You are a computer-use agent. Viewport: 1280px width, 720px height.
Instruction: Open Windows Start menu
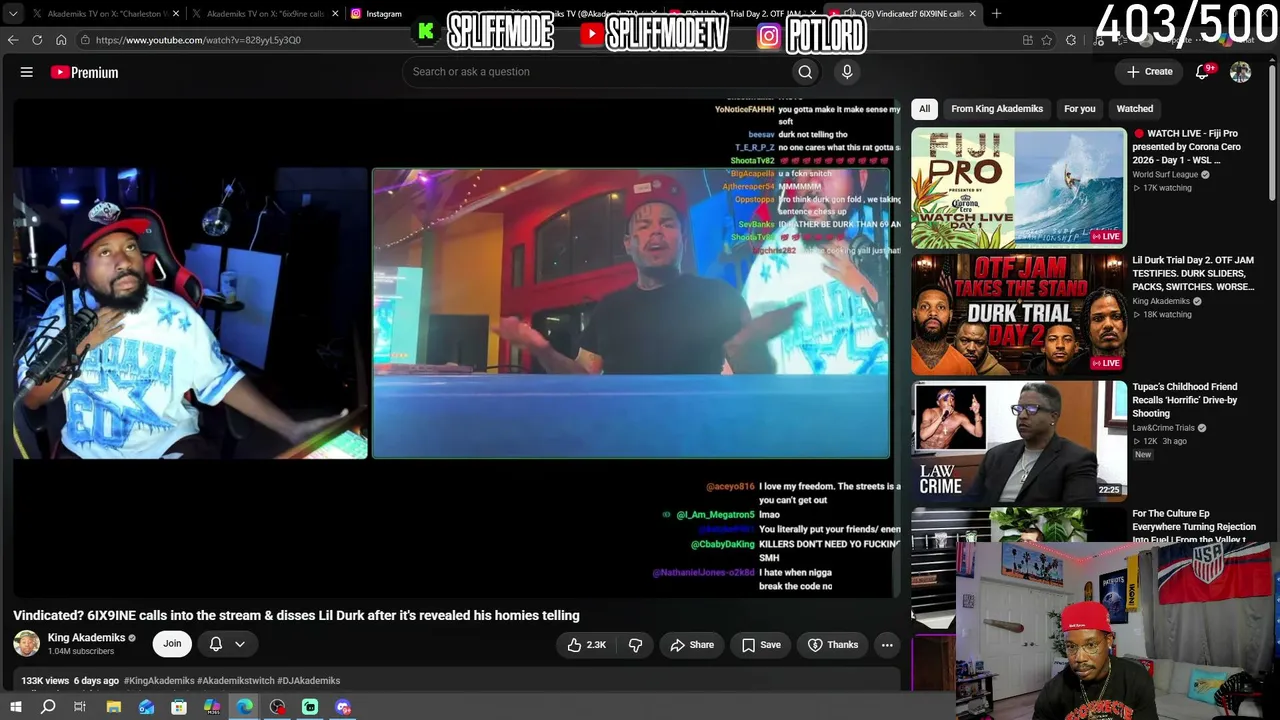pos(15,707)
